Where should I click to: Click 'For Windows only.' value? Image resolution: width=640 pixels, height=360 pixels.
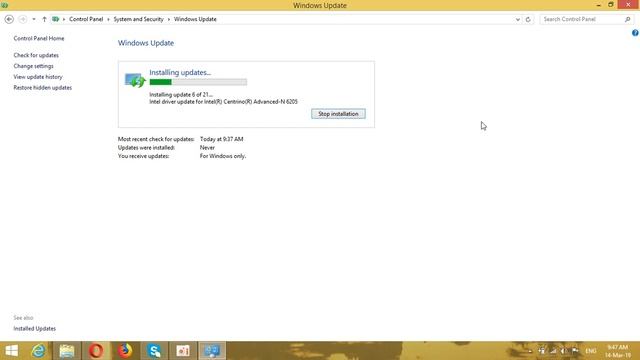[x=222, y=156]
